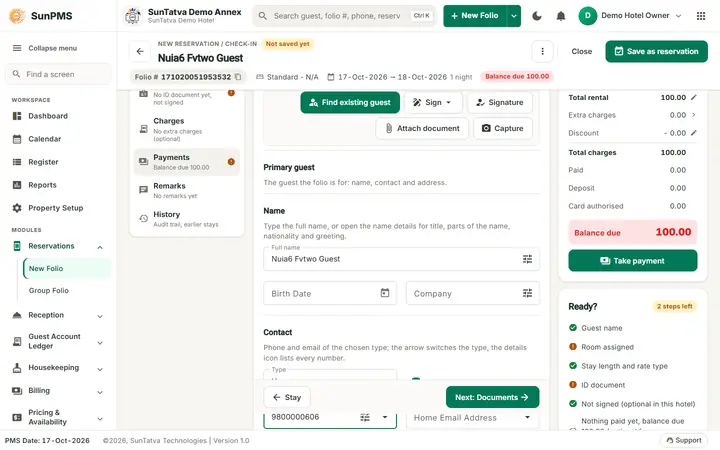Click the stay dates 17-Oct-2026 to 18-Oct-2026
Image resolution: width=720 pixels, height=450 pixels.
pyautogui.click(x=392, y=77)
